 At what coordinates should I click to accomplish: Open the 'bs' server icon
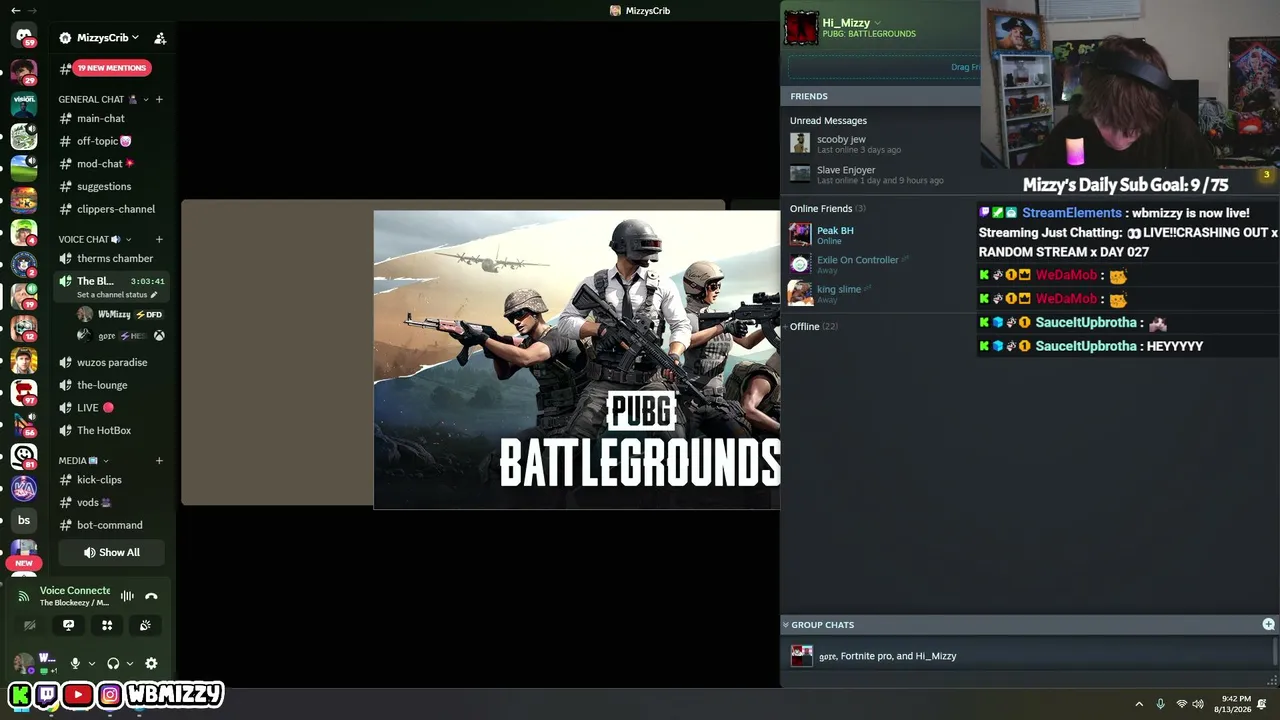pyautogui.click(x=24, y=520)
